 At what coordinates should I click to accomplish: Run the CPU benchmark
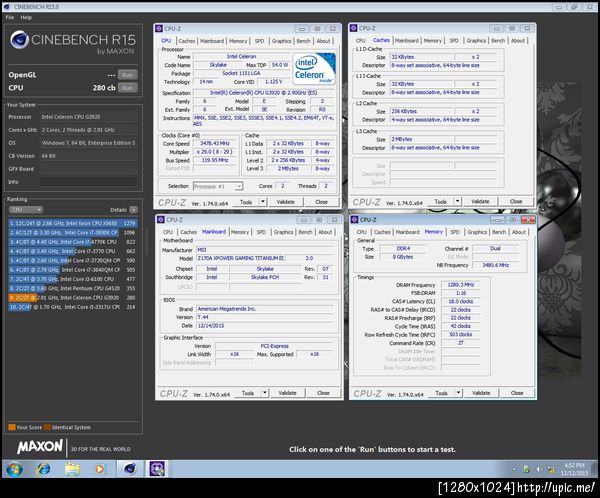[x=127, y=88]
